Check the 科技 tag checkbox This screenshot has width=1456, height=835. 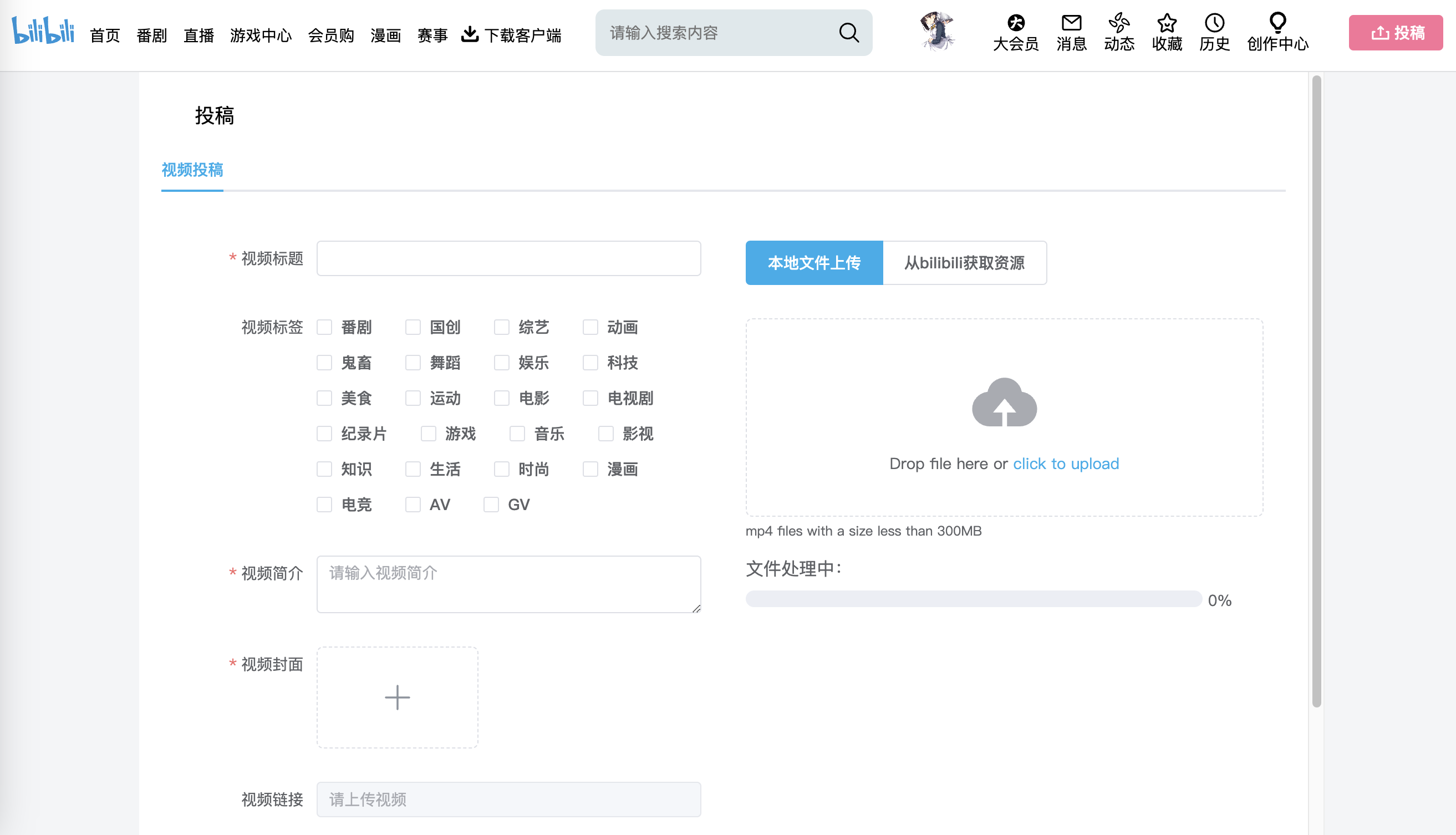[x=590, y=363]
